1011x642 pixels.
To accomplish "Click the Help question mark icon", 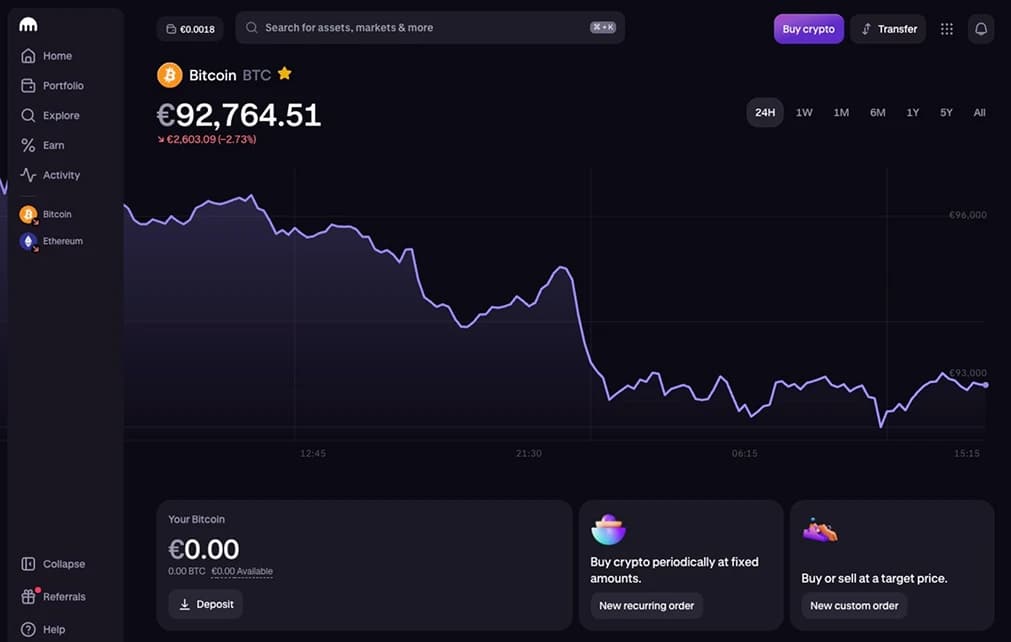I will coord(28,630).
